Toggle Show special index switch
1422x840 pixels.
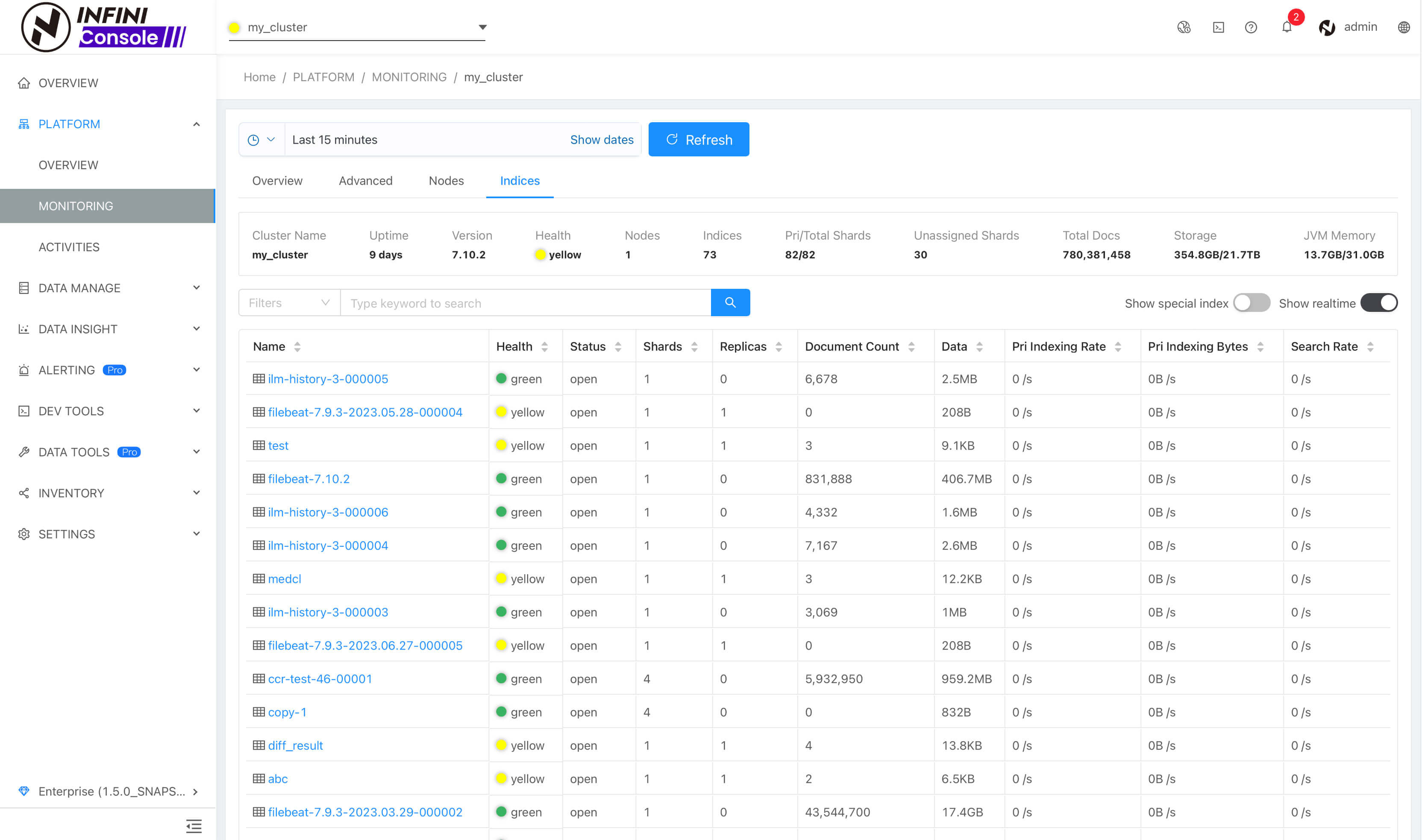click(1252, 303)
